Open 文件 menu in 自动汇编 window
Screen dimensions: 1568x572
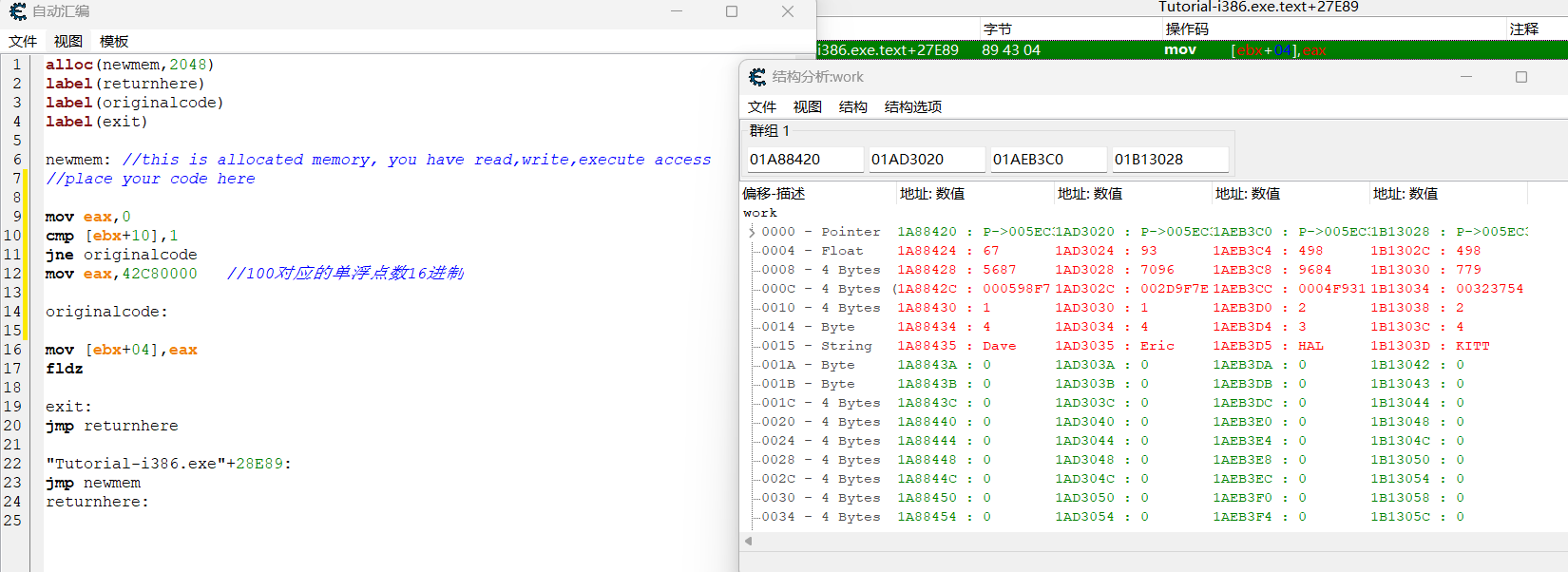click(x=23, y=42)
